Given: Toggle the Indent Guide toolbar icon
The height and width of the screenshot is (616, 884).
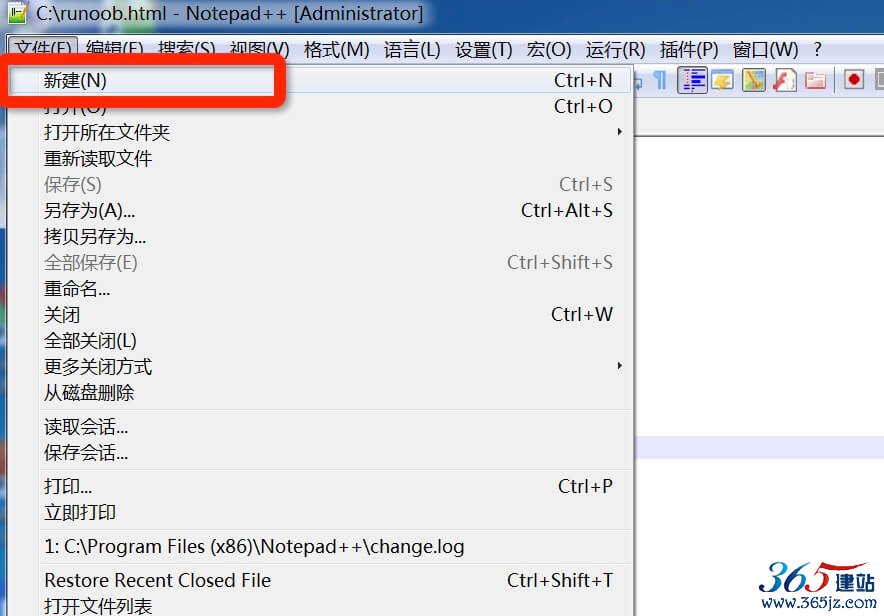Looking at the screenshot, I should (692, 80).
